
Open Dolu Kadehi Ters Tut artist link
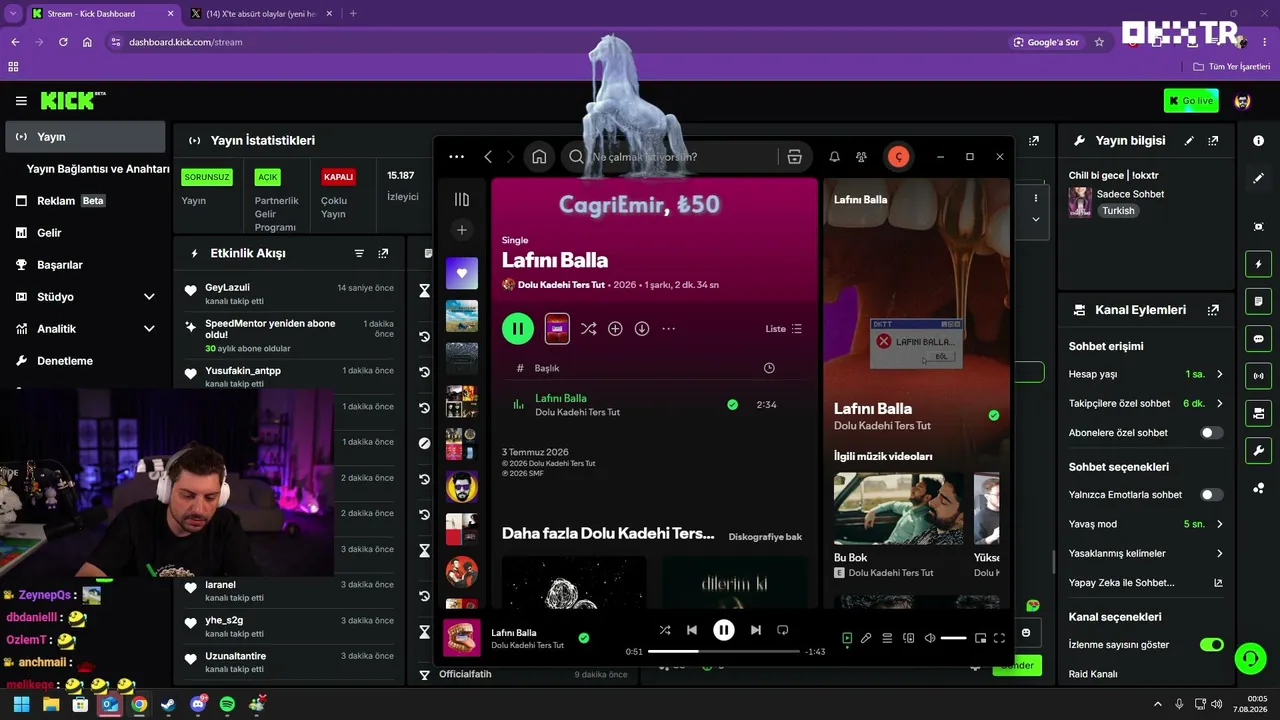562,285
